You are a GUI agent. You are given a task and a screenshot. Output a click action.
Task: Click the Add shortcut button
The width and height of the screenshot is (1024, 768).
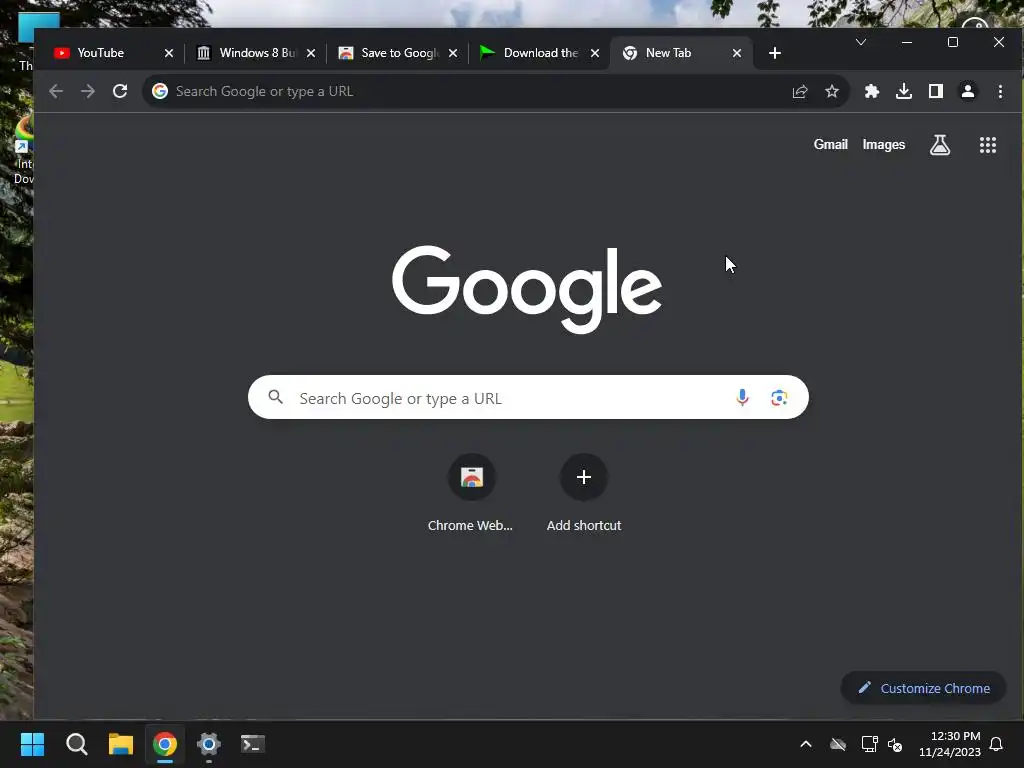[584, 494]
